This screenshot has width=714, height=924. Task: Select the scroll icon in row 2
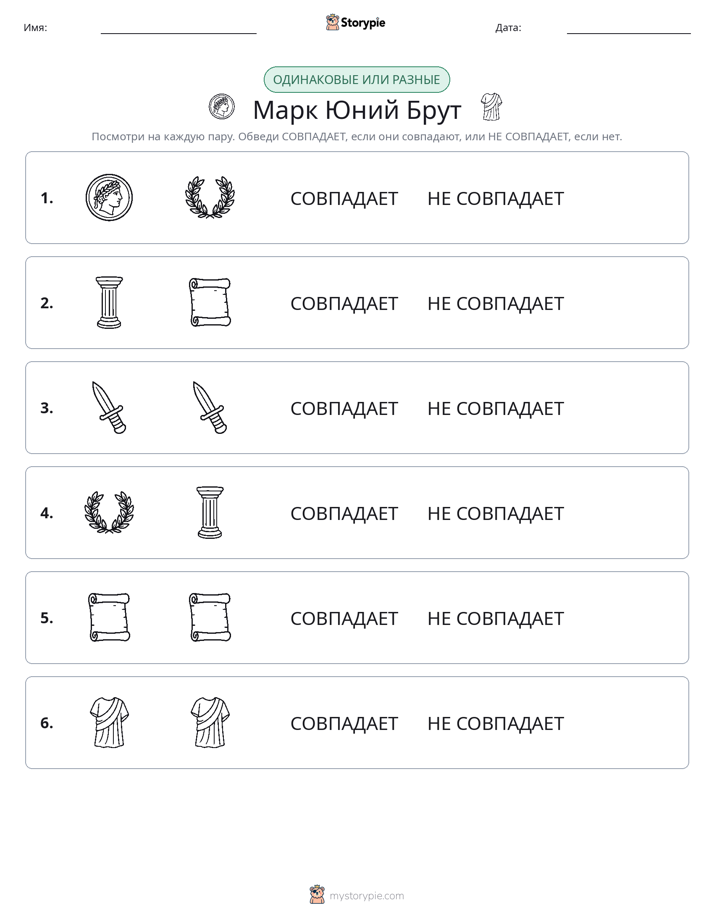click(x=210, y=302)
